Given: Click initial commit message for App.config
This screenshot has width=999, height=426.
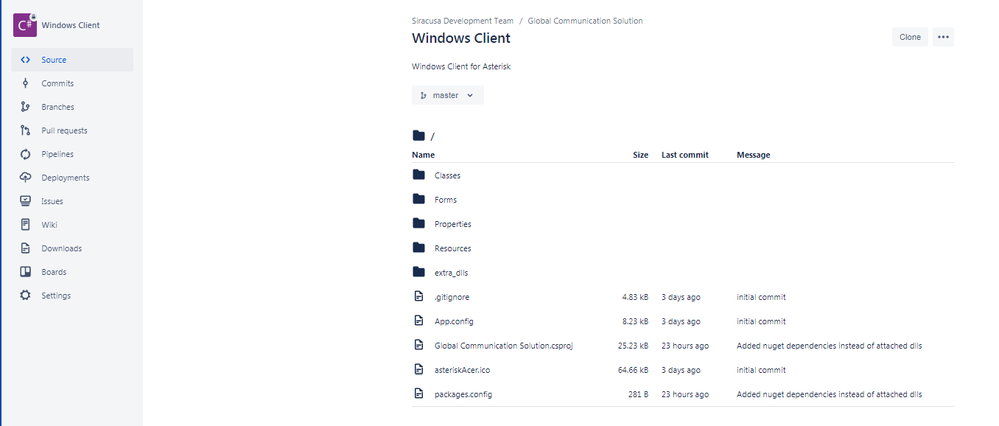Looking at the screenshot, I should pos(761,321).
